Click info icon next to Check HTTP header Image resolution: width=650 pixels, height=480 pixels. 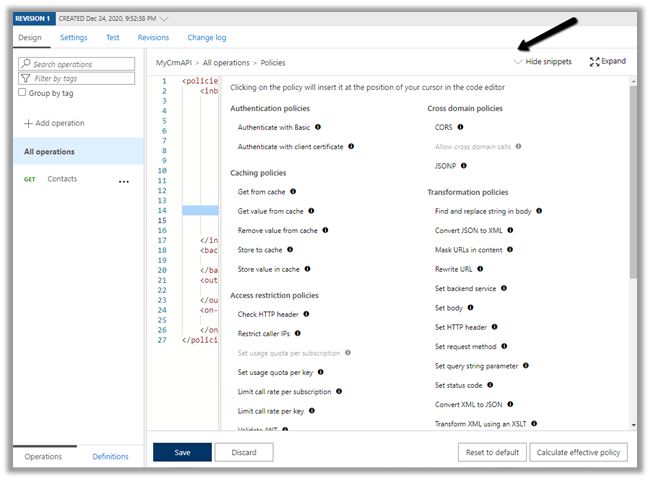[x=306, y=314]
